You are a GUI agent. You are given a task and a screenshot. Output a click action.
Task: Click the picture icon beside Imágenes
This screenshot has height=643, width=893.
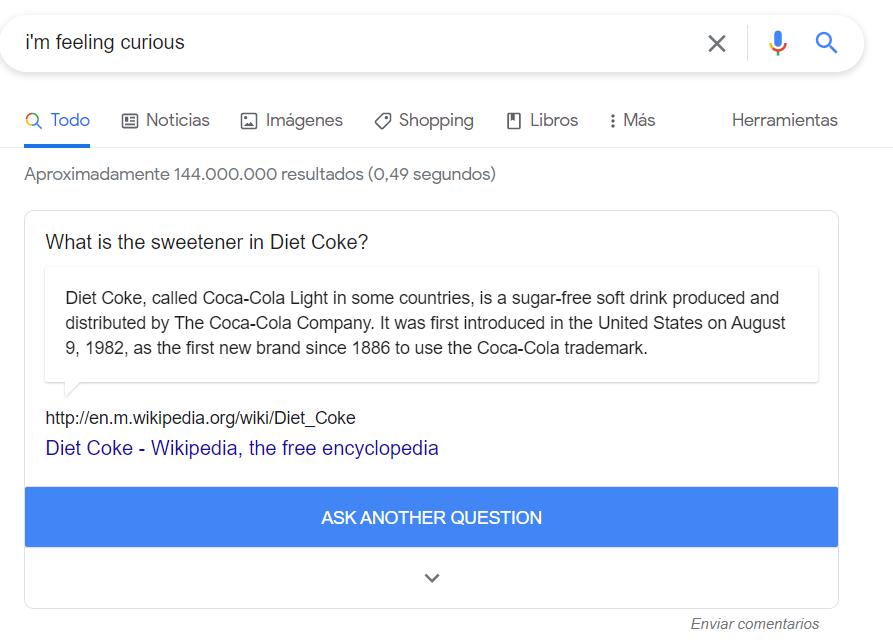coord(249,121)
